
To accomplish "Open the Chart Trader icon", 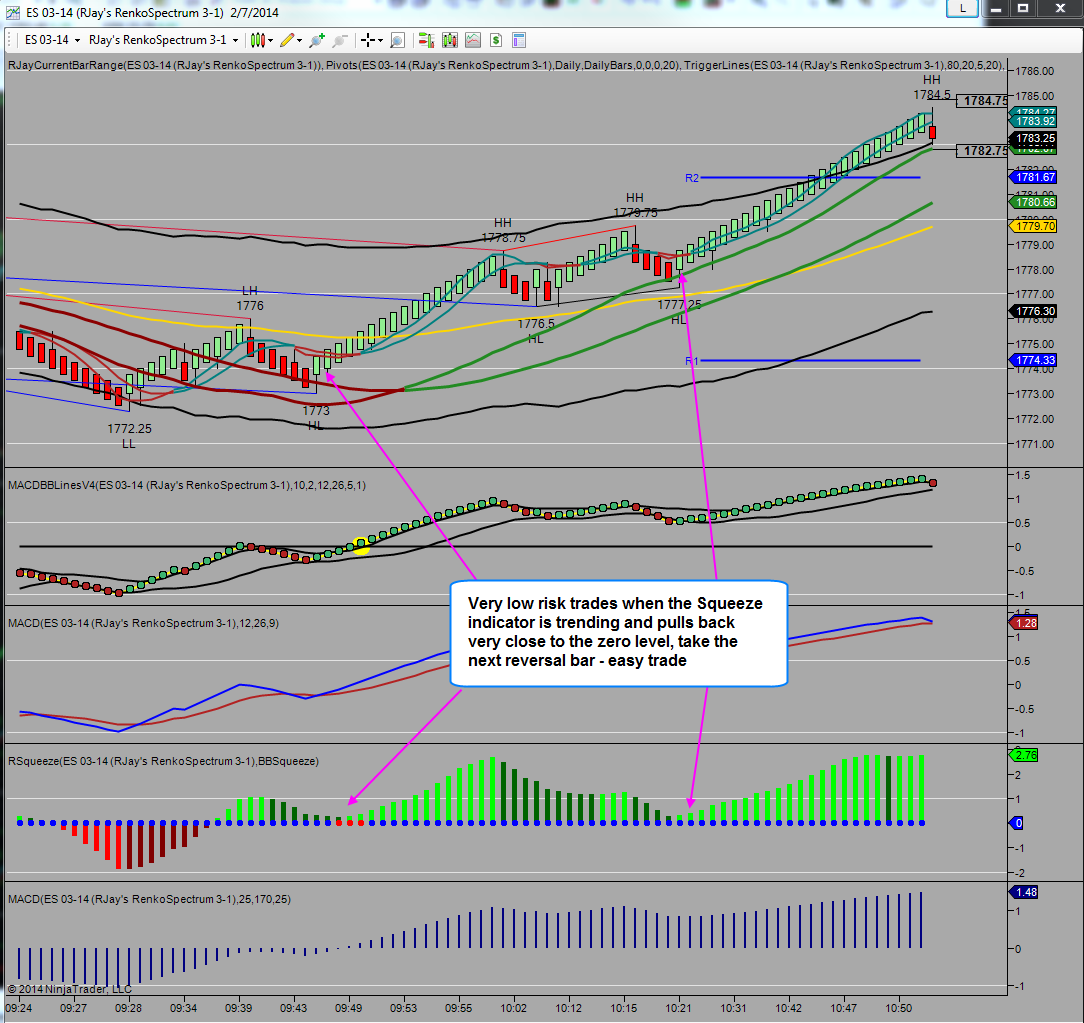I will pos(426,40).
